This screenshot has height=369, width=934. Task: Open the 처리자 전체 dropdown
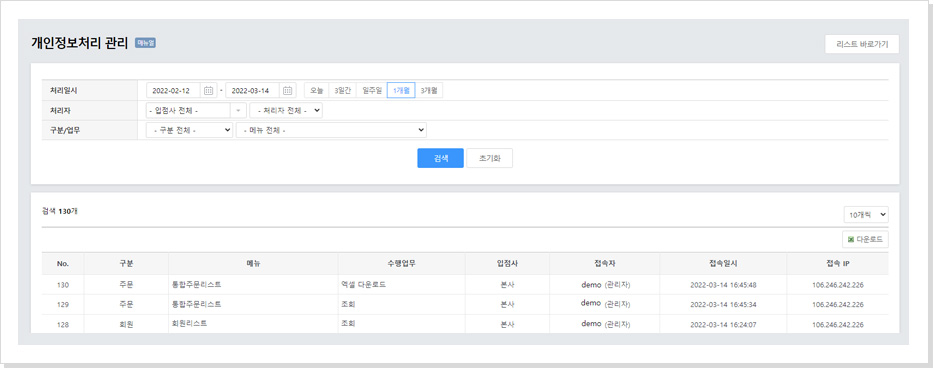pos(286,110)
